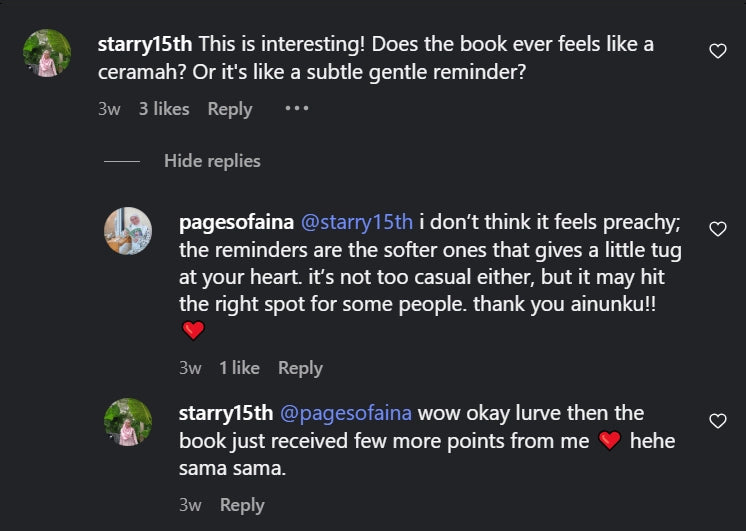Open pagesofaina's profile picture
The width and height of the screenshot is (746, 531).
click(x=128, y=231)
